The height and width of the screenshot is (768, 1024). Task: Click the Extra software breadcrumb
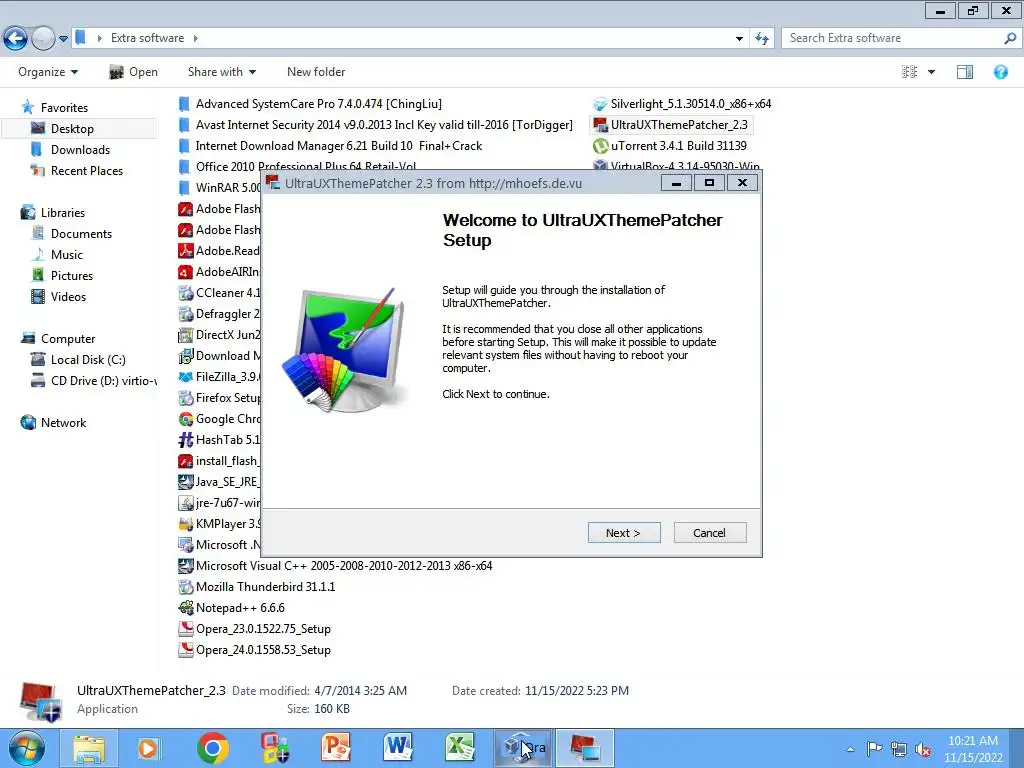[x=147, y=38]
